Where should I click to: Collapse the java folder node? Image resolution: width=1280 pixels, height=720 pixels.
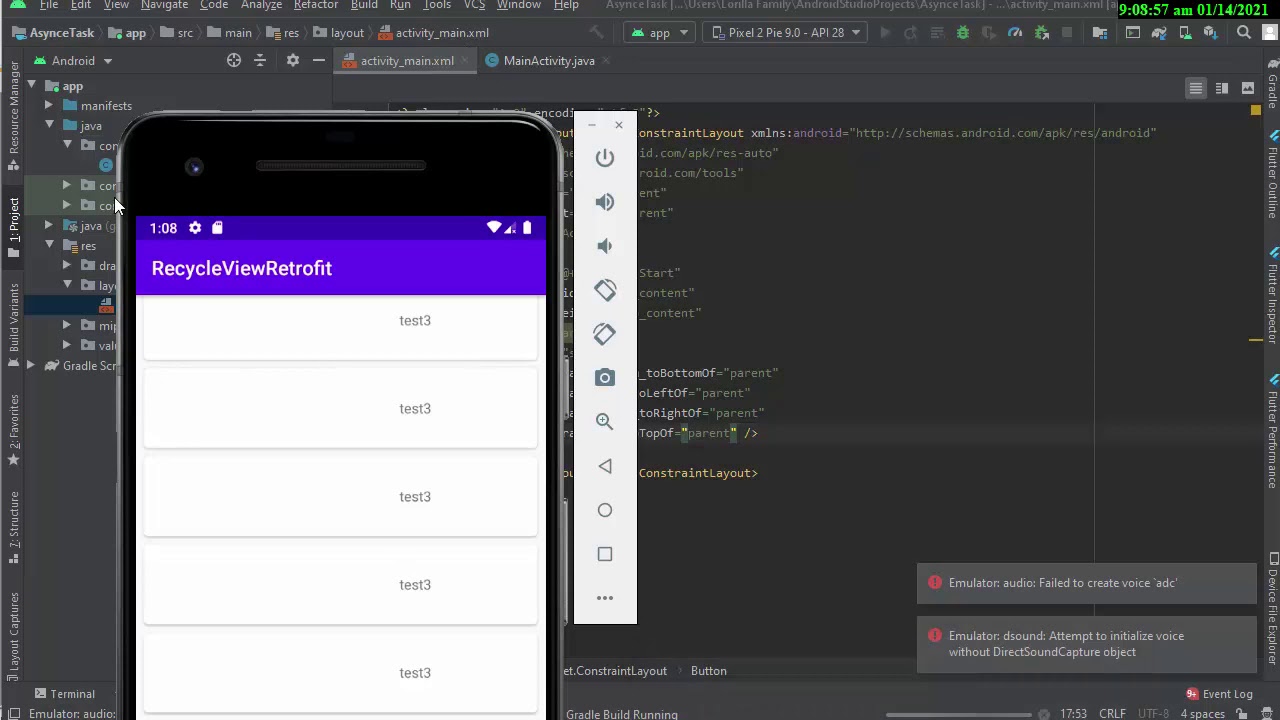click(49, 126)
